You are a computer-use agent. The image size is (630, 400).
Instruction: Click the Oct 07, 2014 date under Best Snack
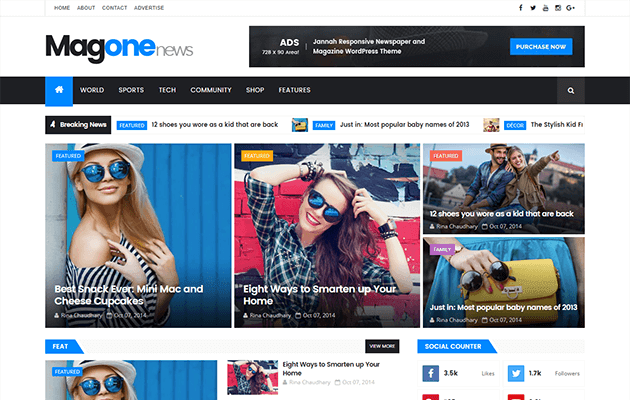(130, 316)
